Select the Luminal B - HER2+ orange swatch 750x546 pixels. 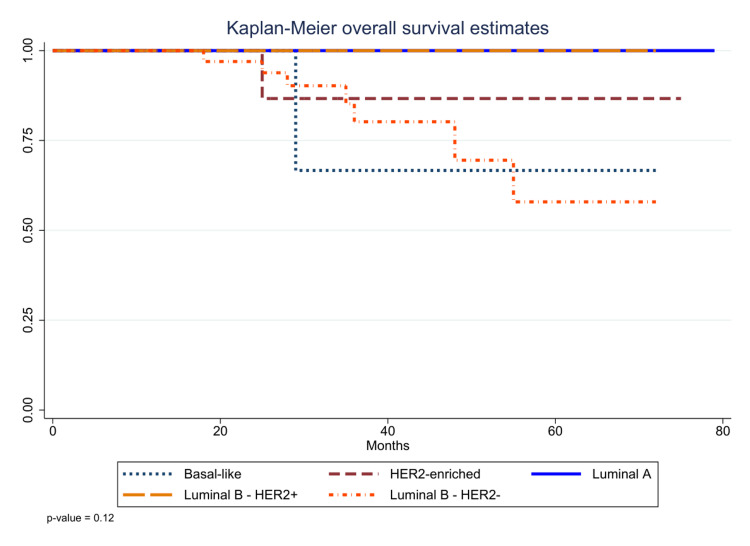(147, 495)
